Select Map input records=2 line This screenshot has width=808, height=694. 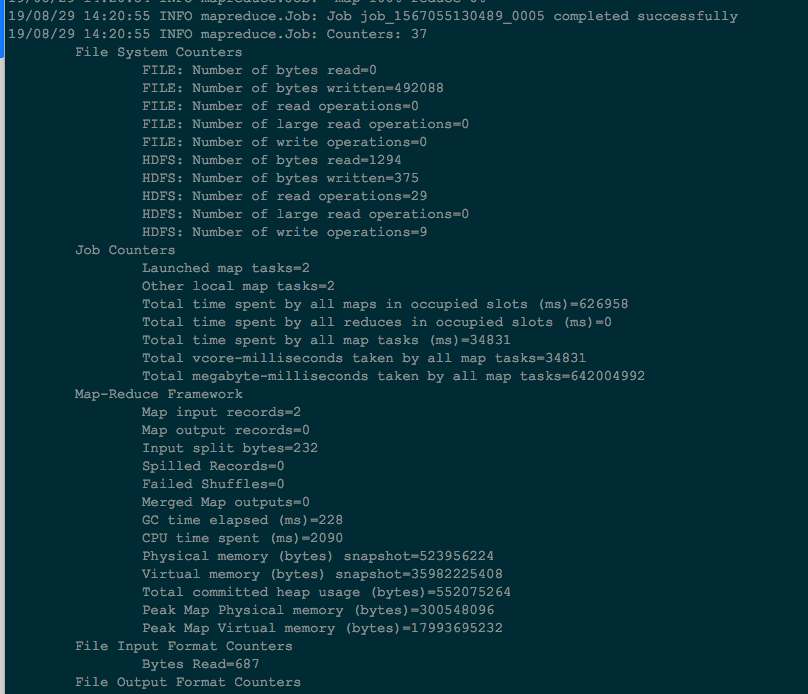(x=222, y=412)
